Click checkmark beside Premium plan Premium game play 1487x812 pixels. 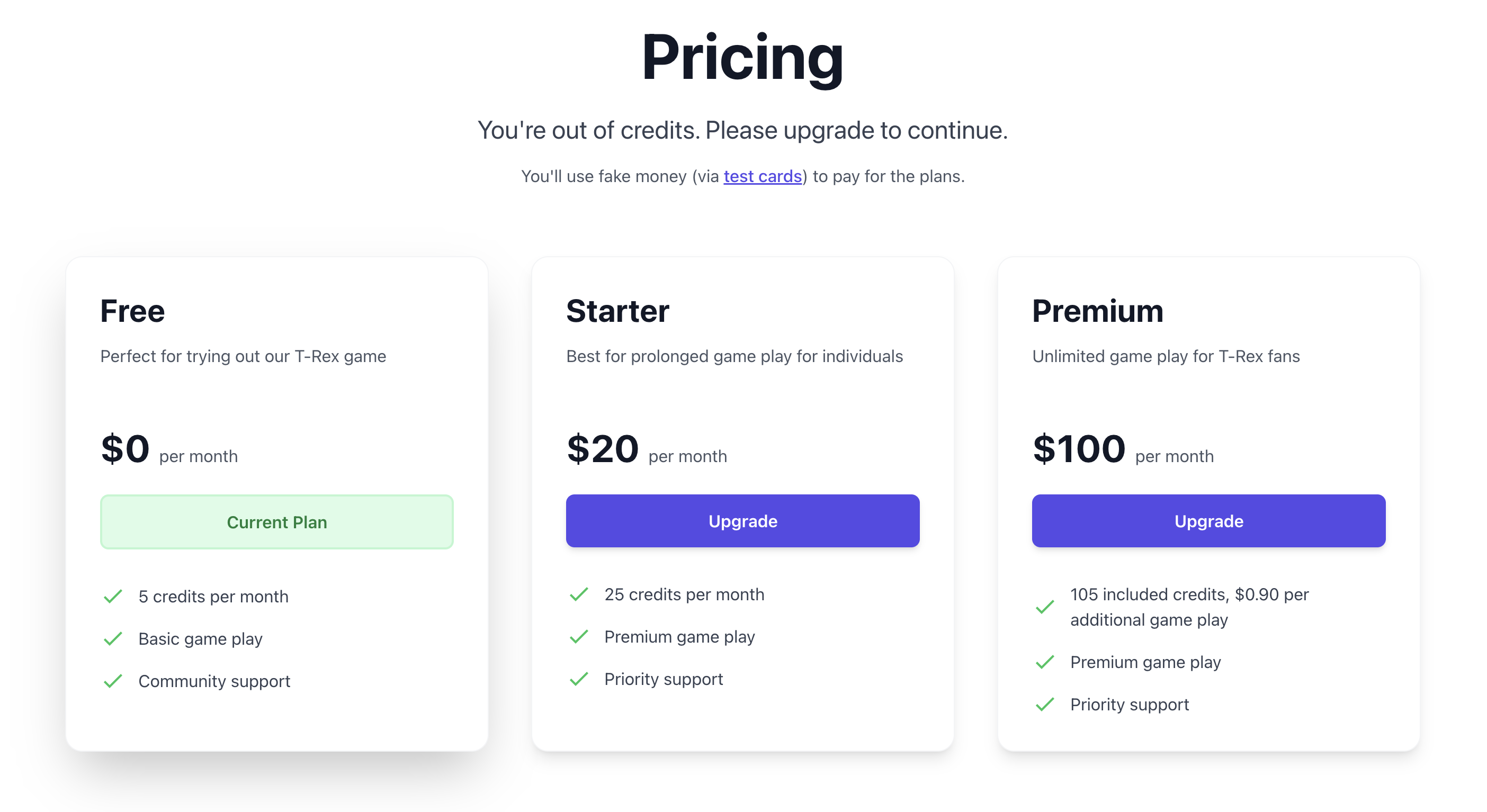pyautogui.click(x=1044, y=662)
